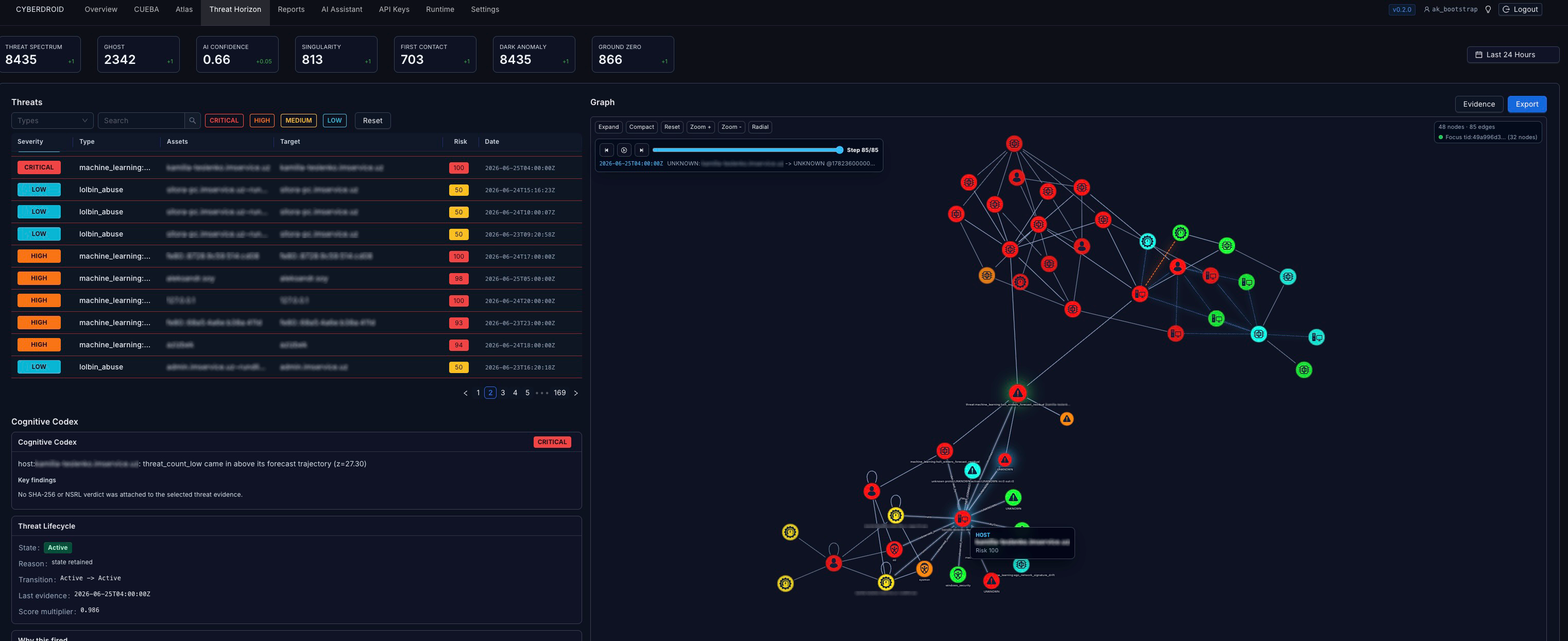Open the GROUND ZERO stat card

(633, 54)
